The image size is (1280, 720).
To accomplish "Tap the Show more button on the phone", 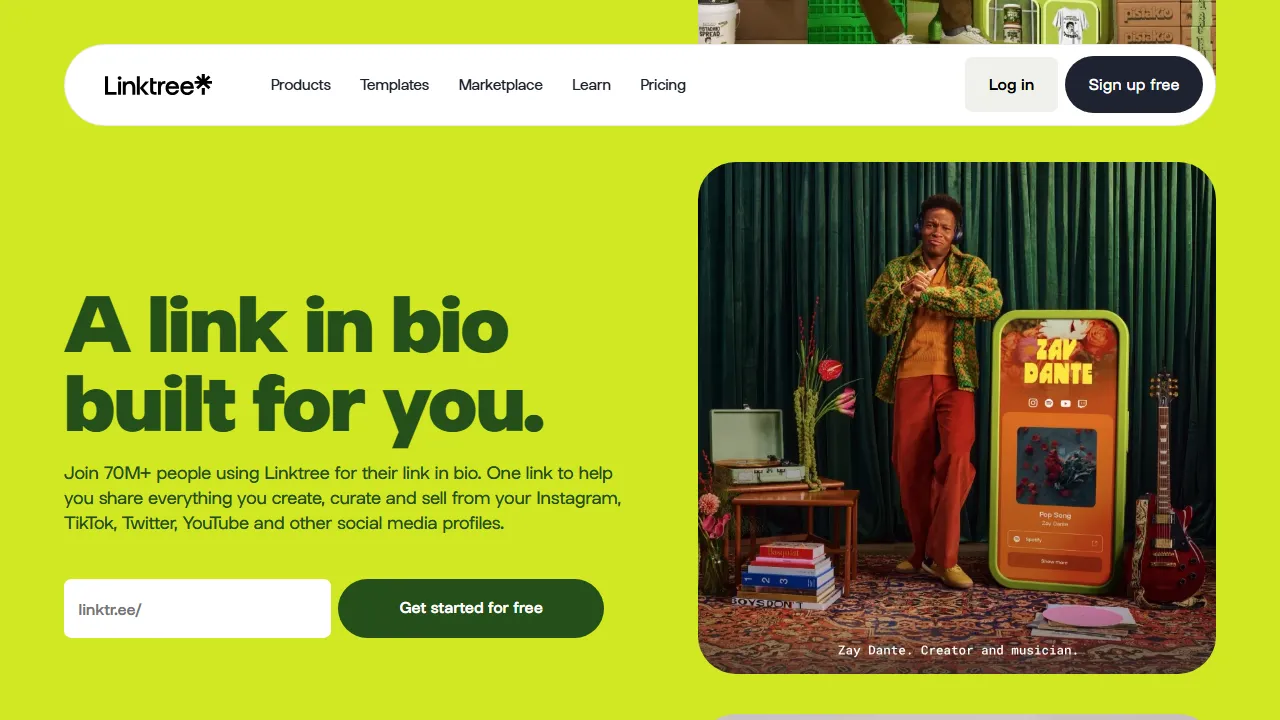I will coord(1055,562).
